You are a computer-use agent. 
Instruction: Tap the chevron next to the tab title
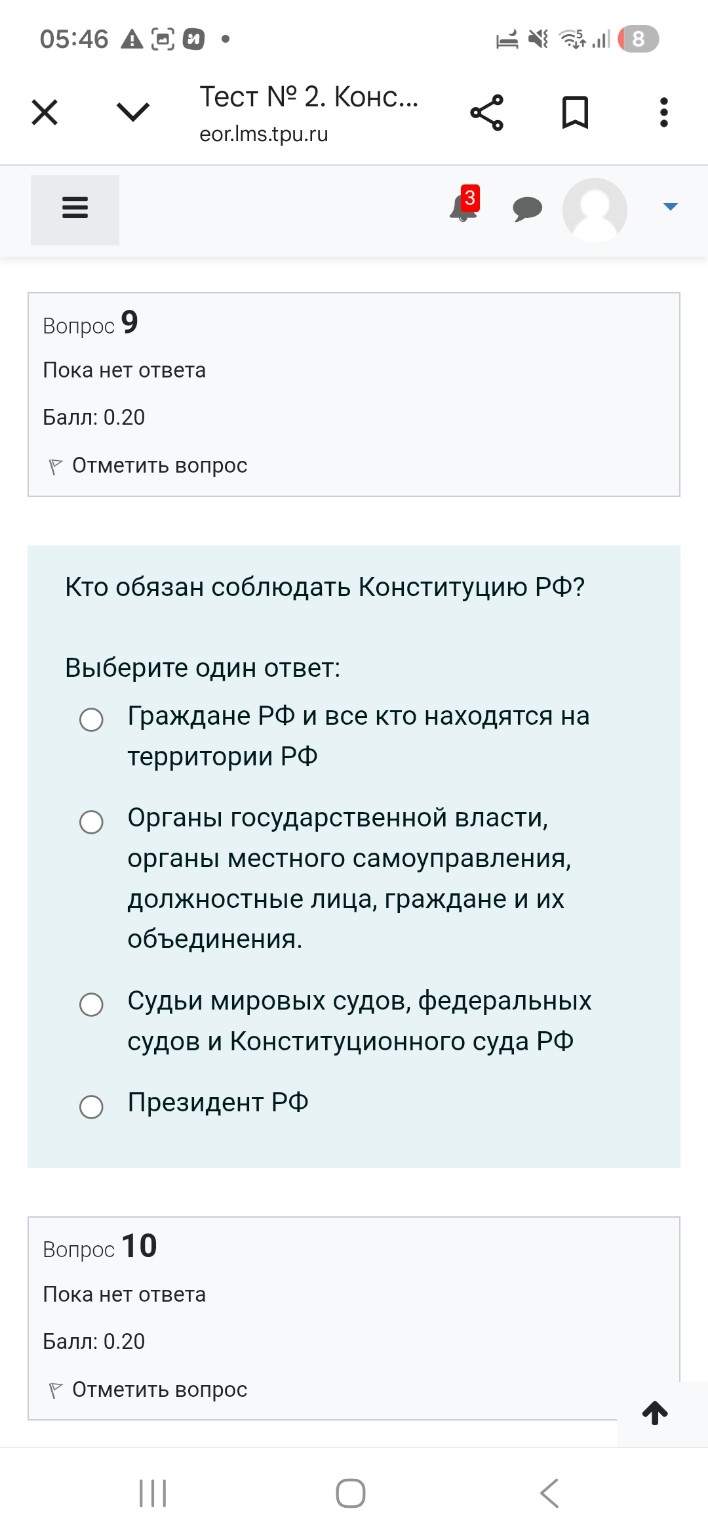[x=131, y=112]
